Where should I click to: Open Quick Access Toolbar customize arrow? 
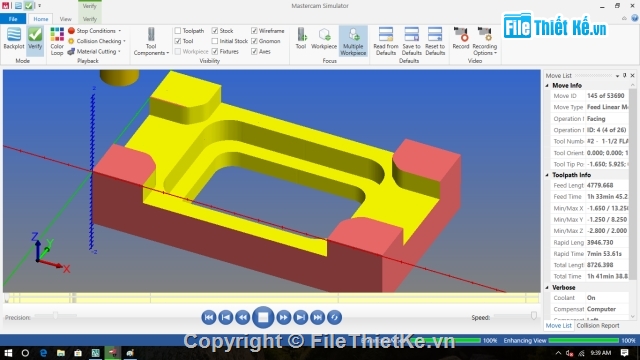[x=40, y=6]
